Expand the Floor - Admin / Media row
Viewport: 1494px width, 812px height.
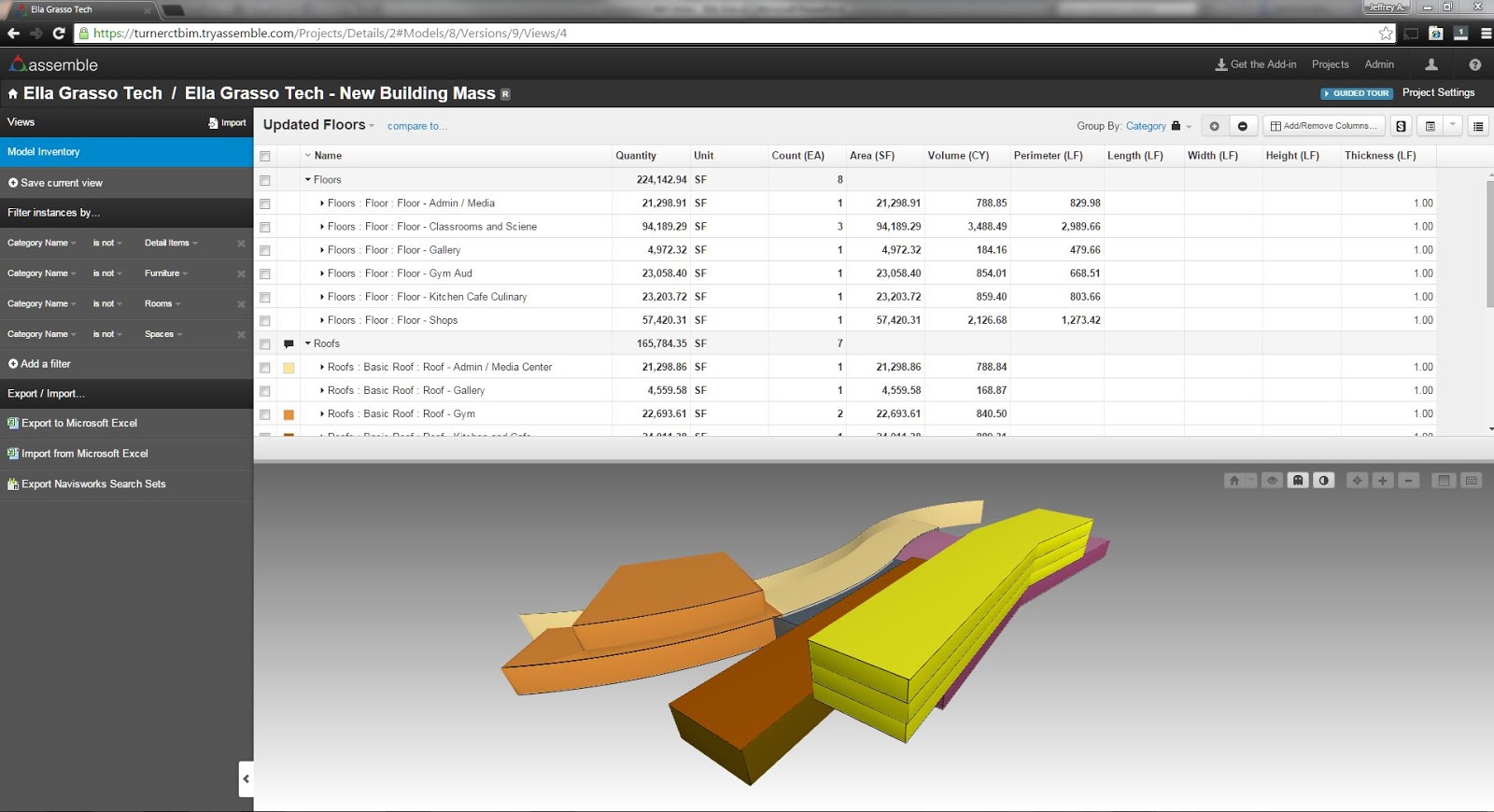322,203
